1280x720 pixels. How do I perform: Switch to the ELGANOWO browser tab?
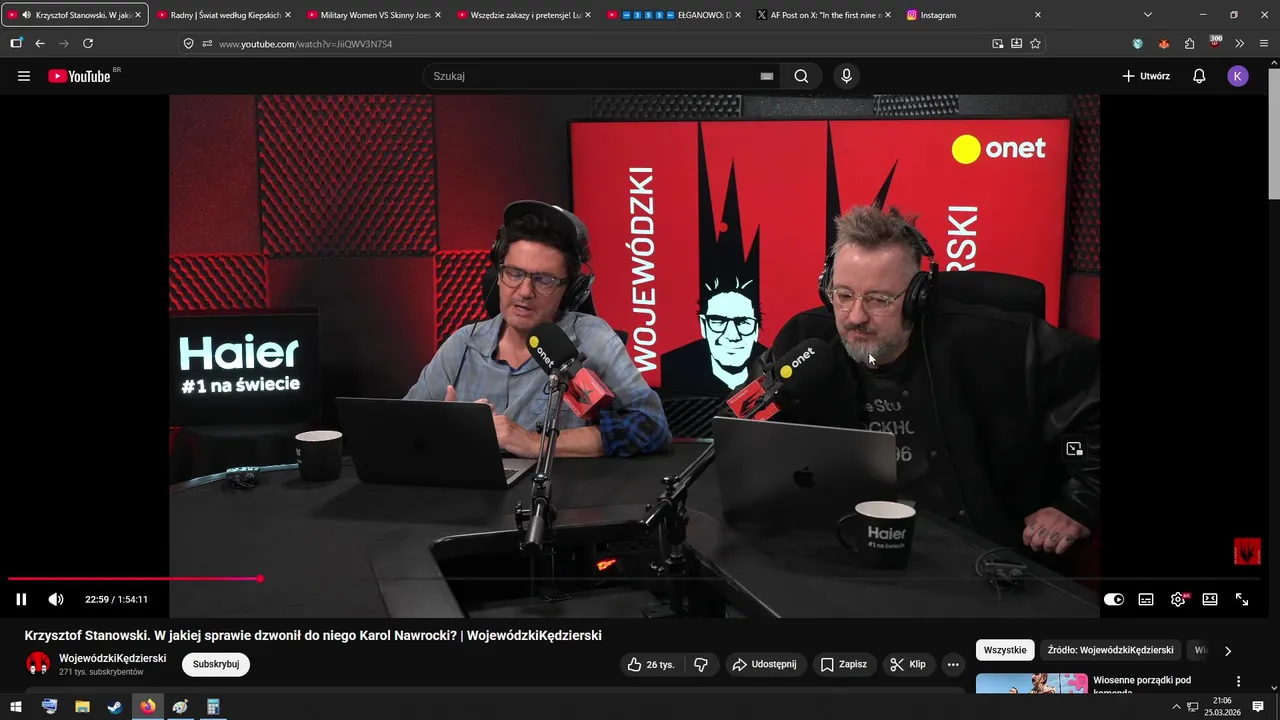pos(675,15)
